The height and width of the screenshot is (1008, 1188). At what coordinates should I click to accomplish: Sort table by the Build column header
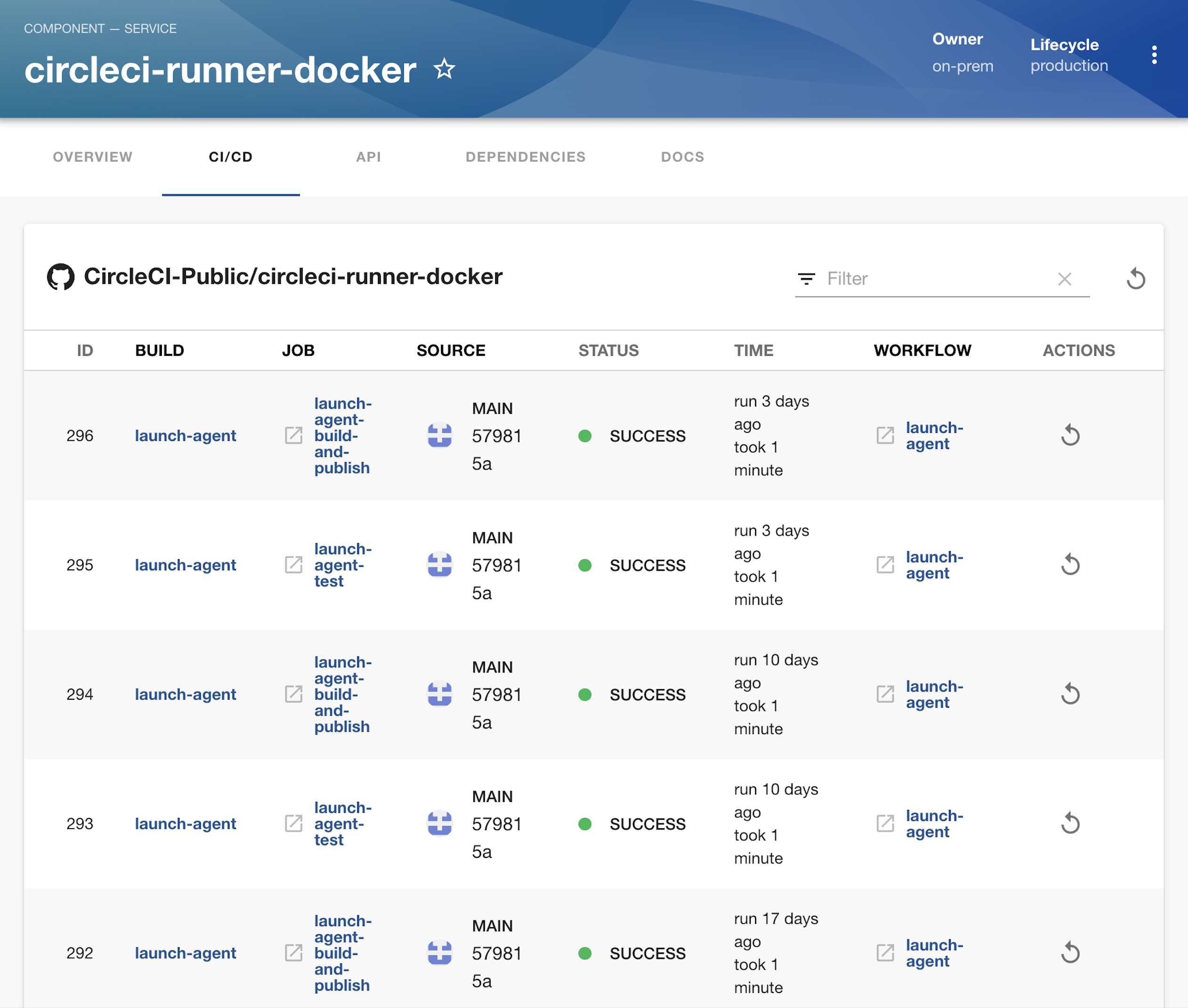(x=160, y=350)
